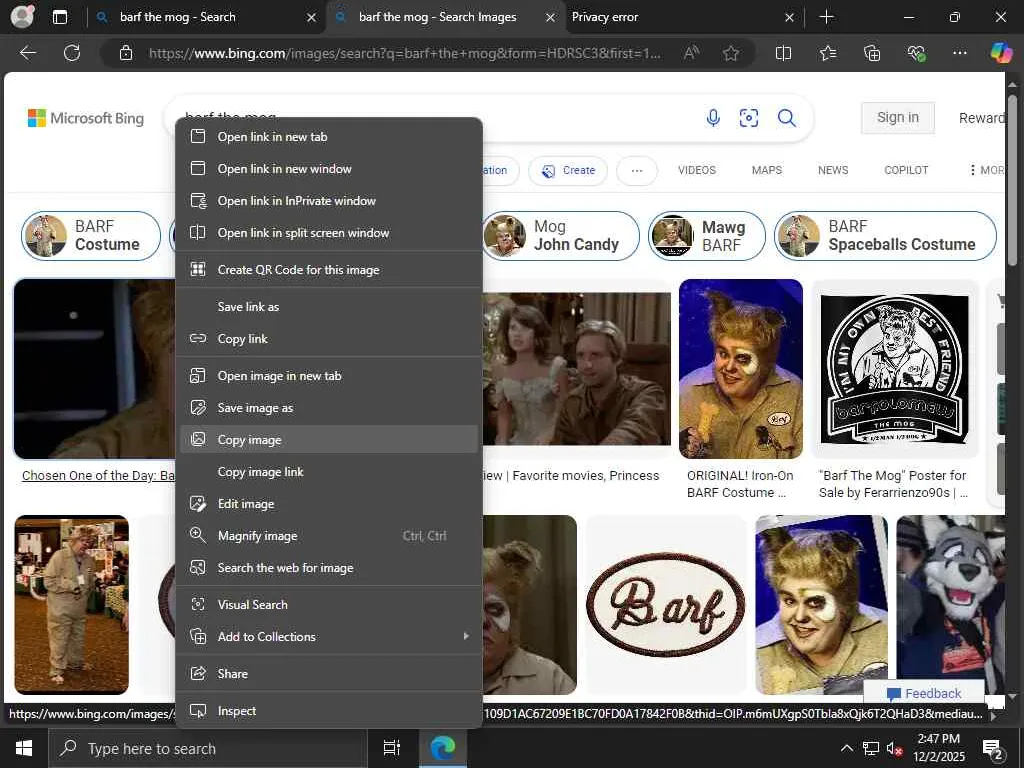Click the Sign in button
Screen dimensions: 1024x768
(897, 118)
